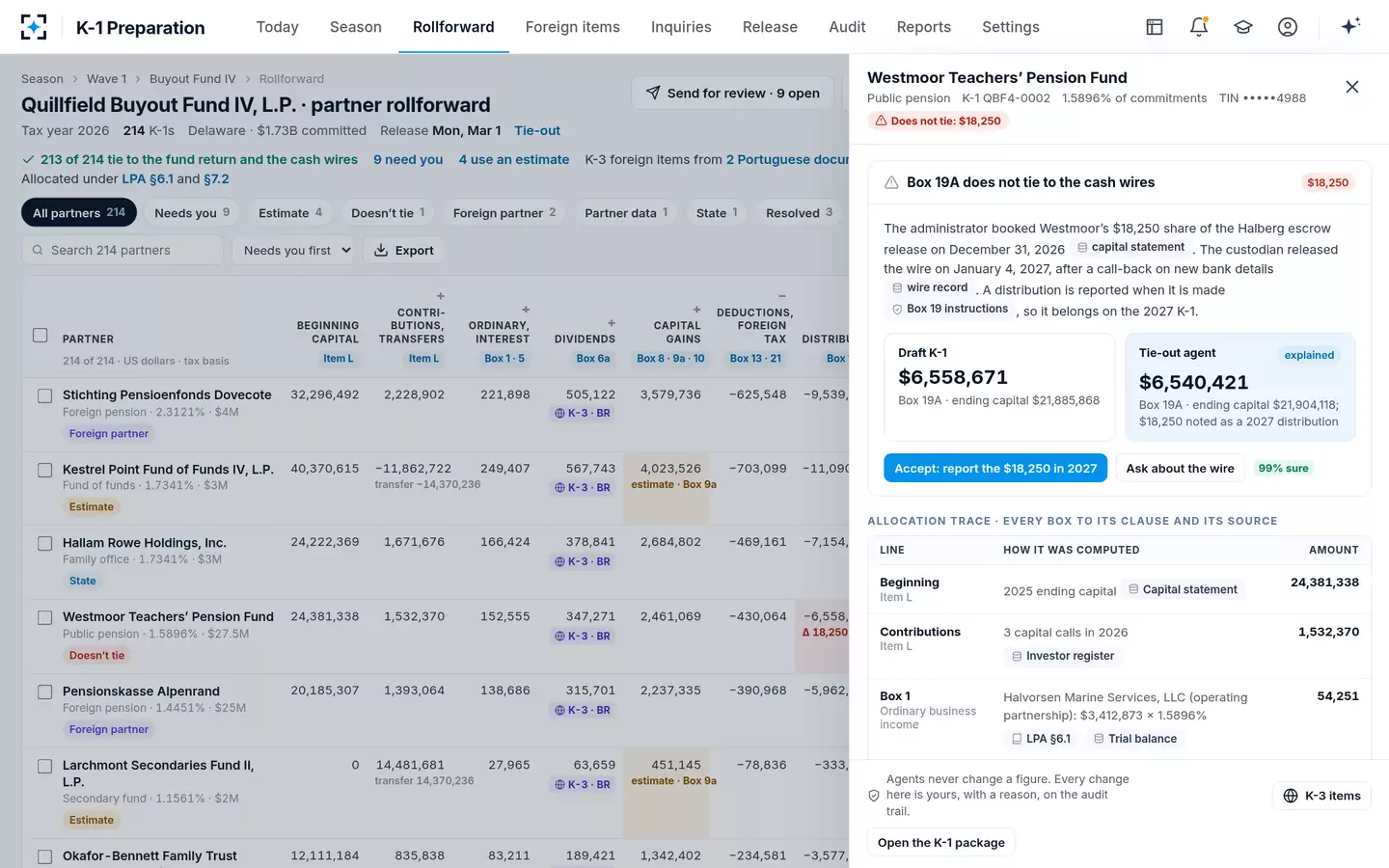The height and width of the screenshot is (868, 1389).
Task: Click the K-1 Preparation logo icon
Action: pos(34,27)
